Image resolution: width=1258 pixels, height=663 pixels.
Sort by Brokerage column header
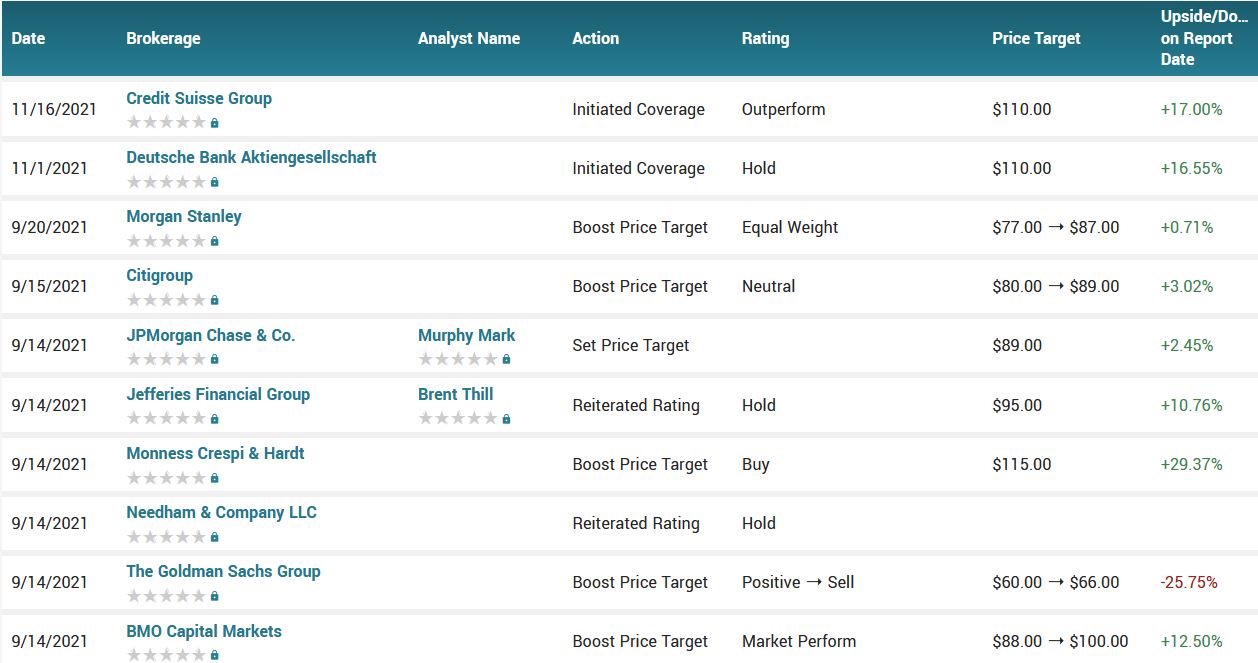click(163, 39)
